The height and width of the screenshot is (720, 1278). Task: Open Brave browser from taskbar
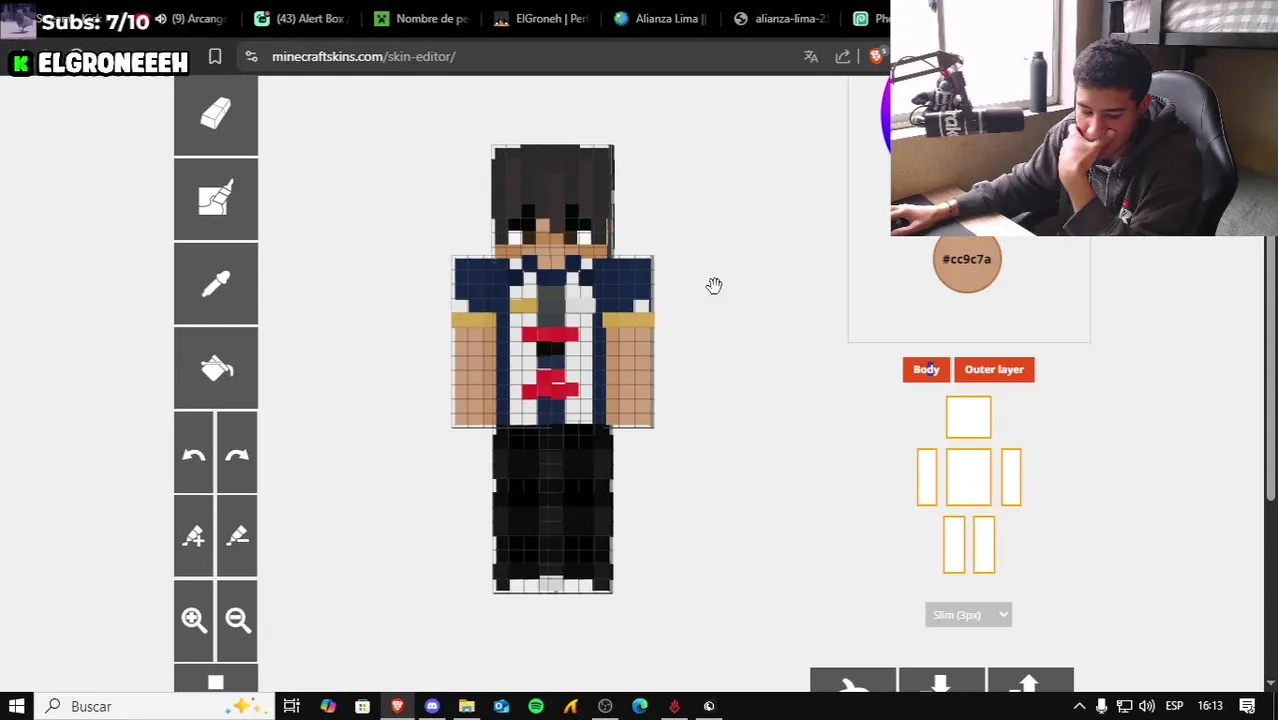point(397,706)
